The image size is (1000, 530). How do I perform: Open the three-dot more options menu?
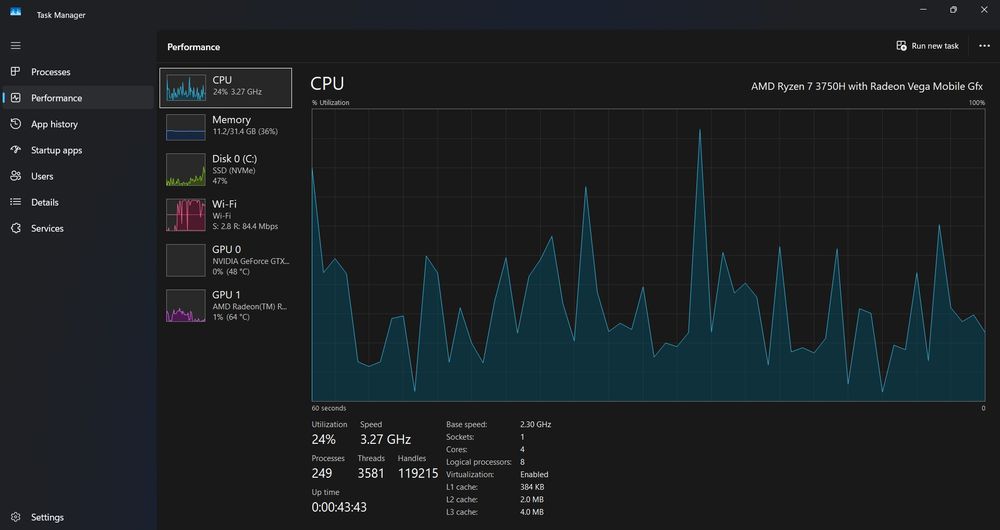tap(984, 46)
